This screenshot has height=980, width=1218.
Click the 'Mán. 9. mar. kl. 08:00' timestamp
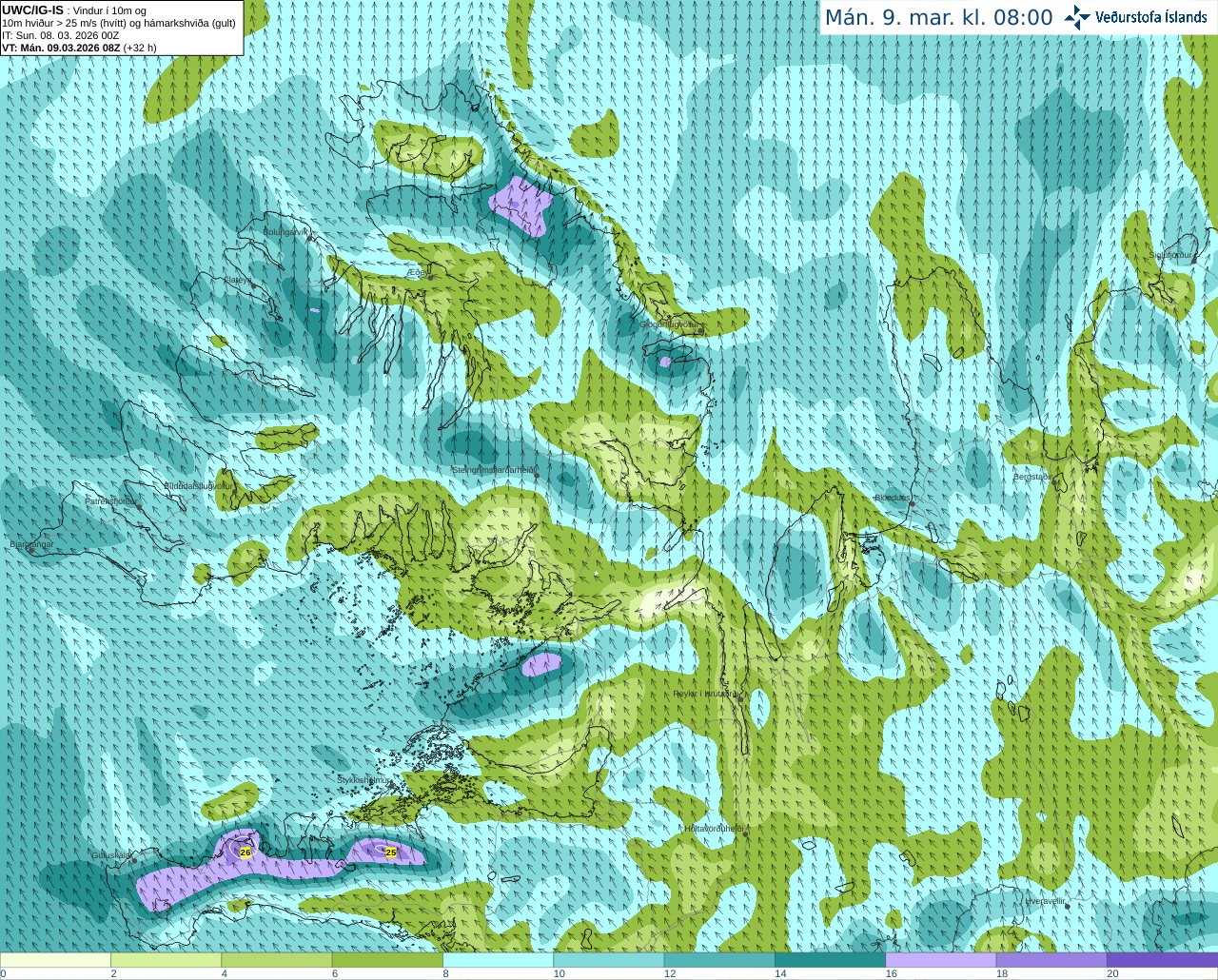[x=938, y=18]
